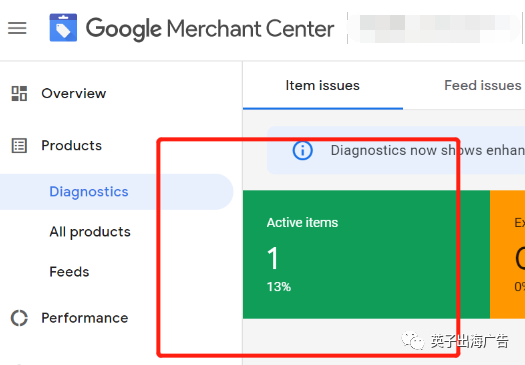Open Overview in the sidebar

pyautogui.click(x=74, y=93)
